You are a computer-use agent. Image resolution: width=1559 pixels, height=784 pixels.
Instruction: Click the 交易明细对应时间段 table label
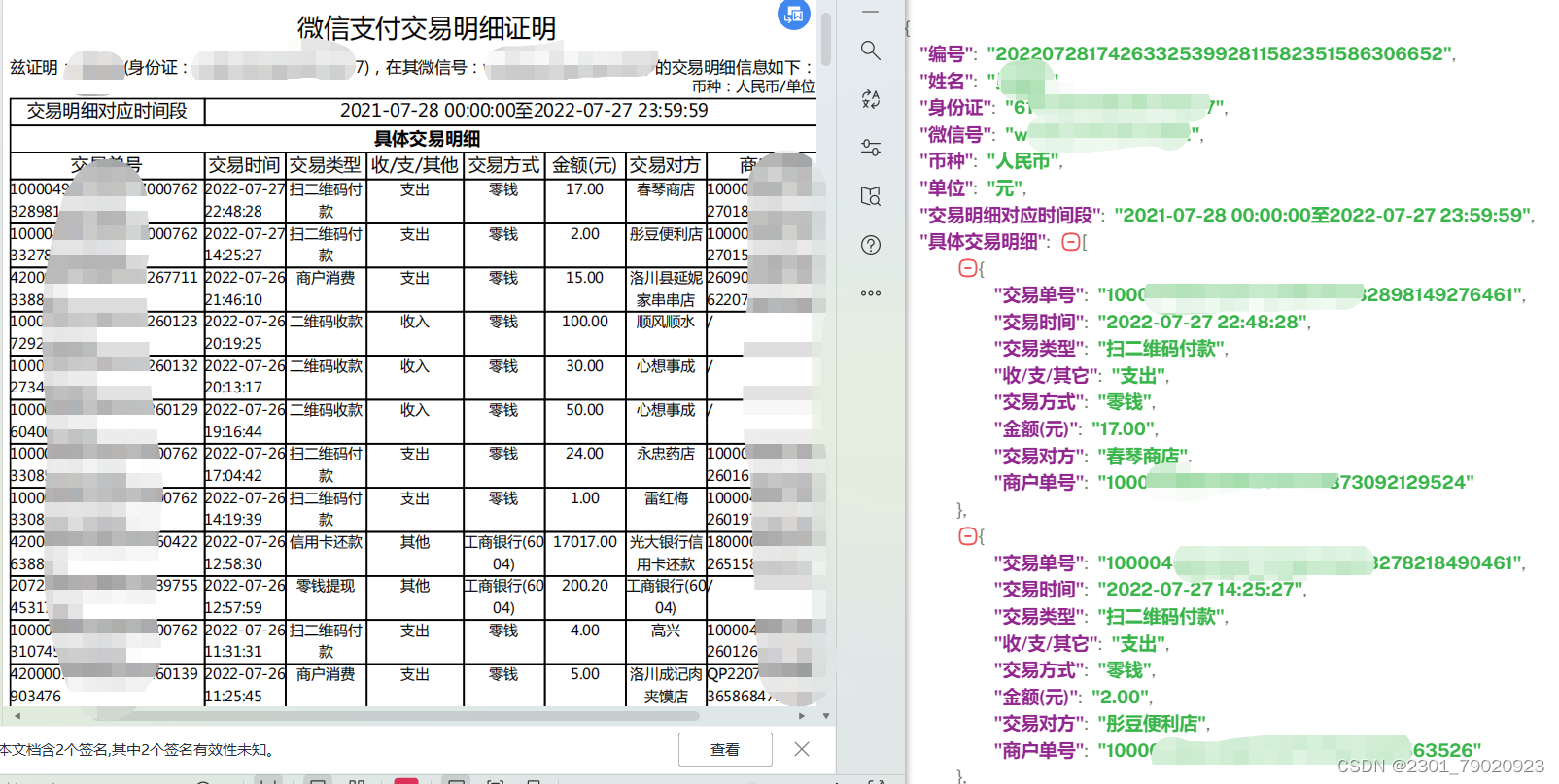107,111
